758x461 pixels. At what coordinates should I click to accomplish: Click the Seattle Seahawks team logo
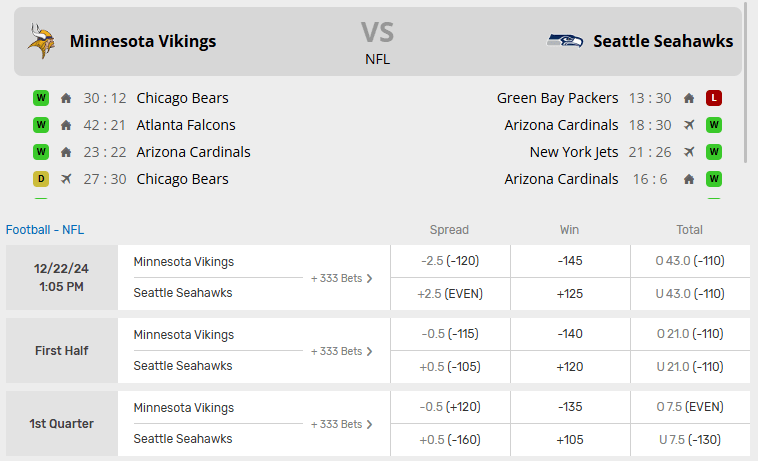565,41
